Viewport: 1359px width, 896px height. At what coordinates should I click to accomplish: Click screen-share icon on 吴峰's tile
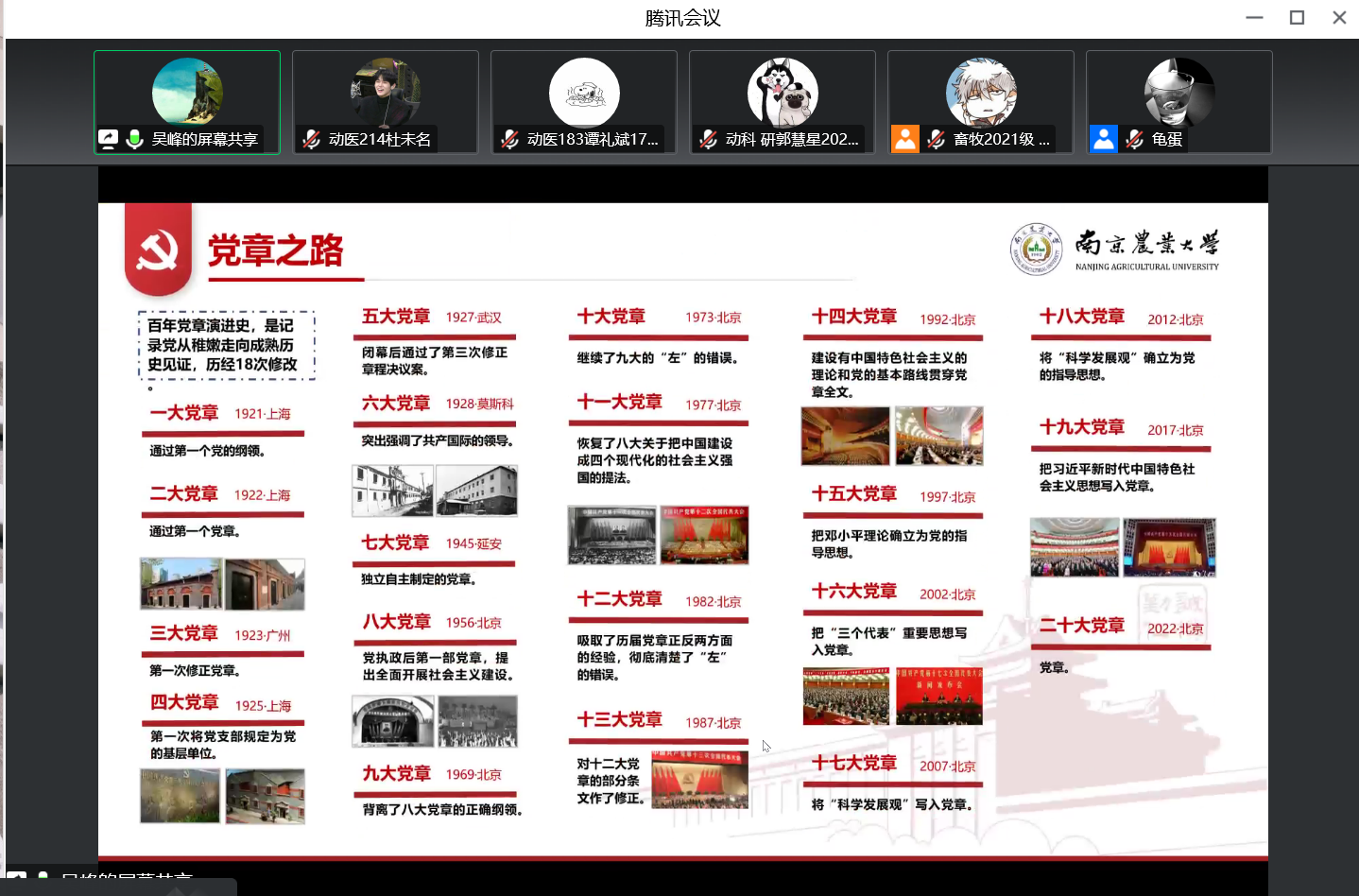click(109, 139)
